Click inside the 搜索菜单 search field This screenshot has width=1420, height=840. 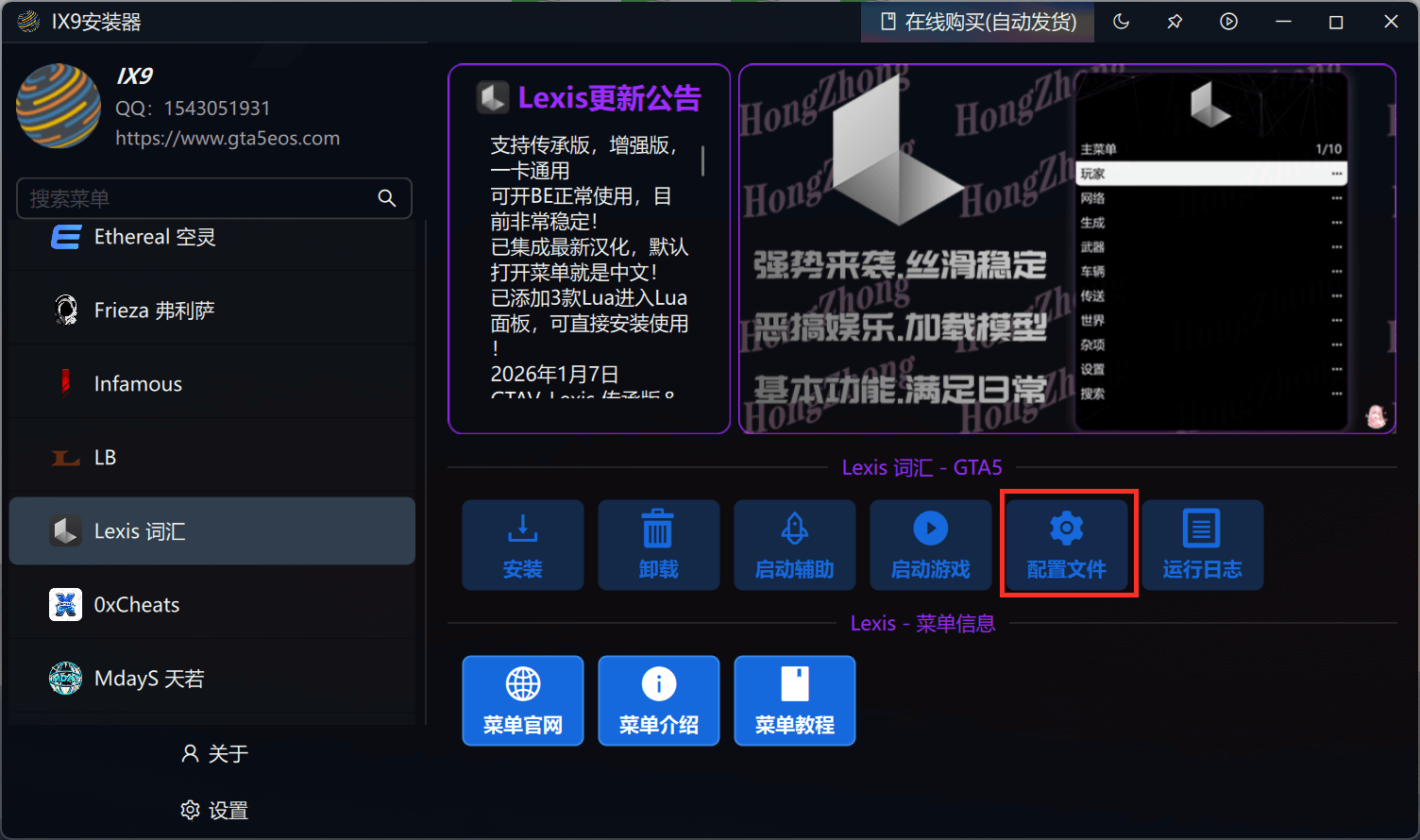(x=189, y=198)
